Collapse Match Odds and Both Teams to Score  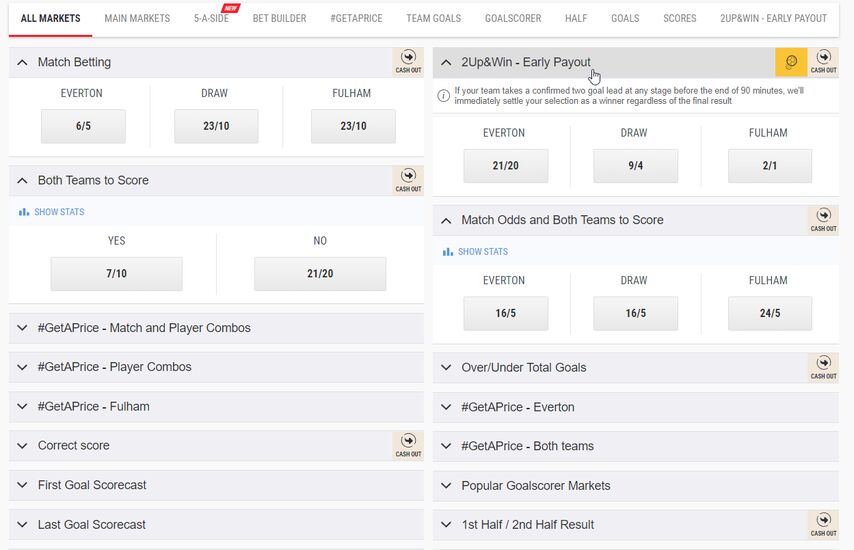pos(446,220)
